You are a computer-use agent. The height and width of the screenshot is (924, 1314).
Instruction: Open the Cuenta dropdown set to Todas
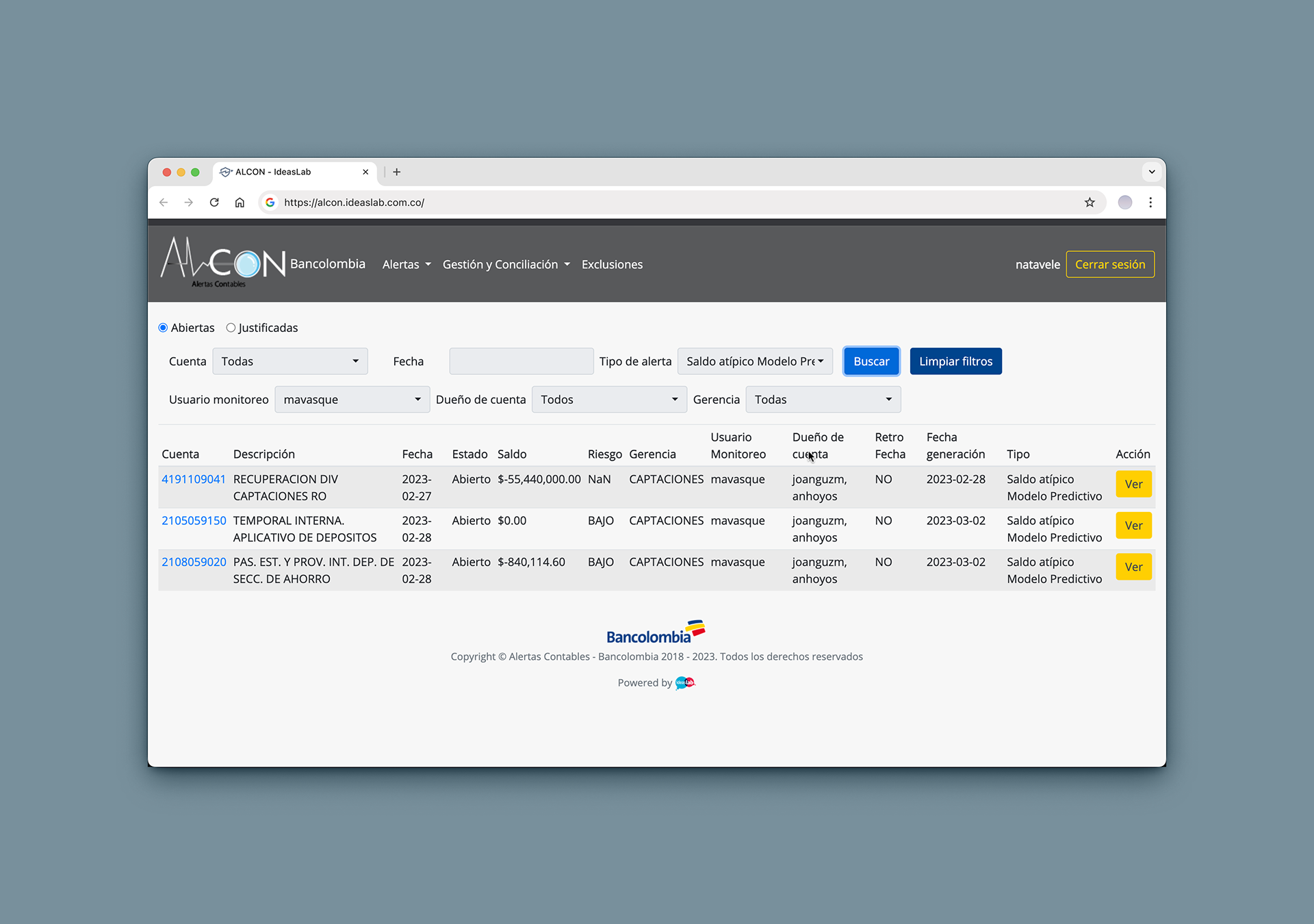point(289,361)
